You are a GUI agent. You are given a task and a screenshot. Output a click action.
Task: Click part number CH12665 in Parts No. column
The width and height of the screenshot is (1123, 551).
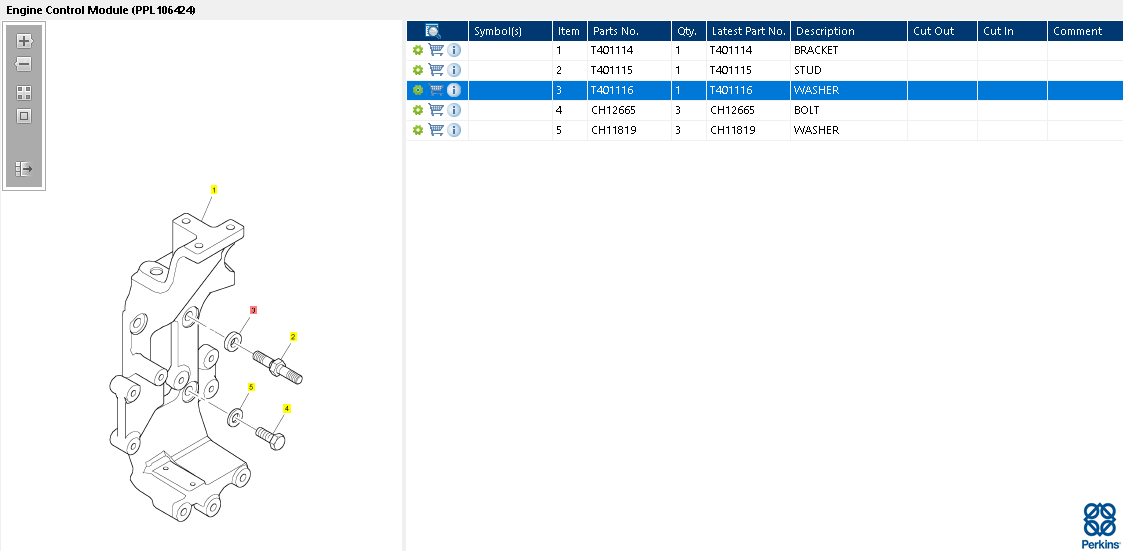pos(613,110)
